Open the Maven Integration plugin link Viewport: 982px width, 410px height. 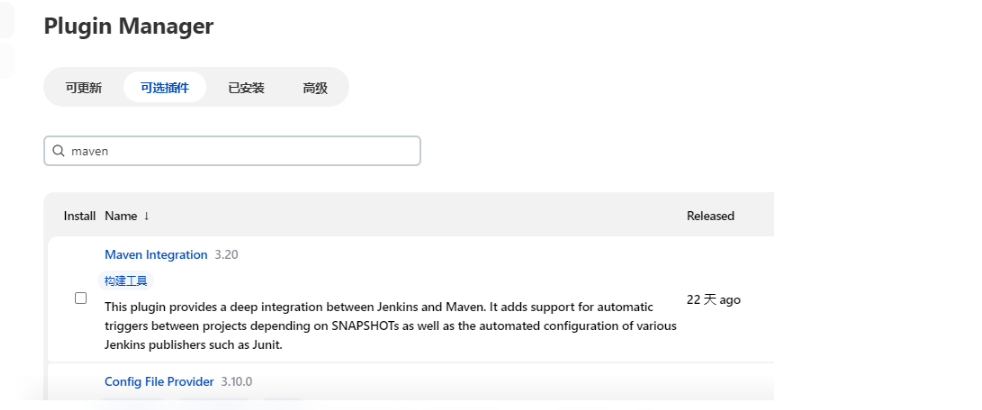(x=156, y=255)
